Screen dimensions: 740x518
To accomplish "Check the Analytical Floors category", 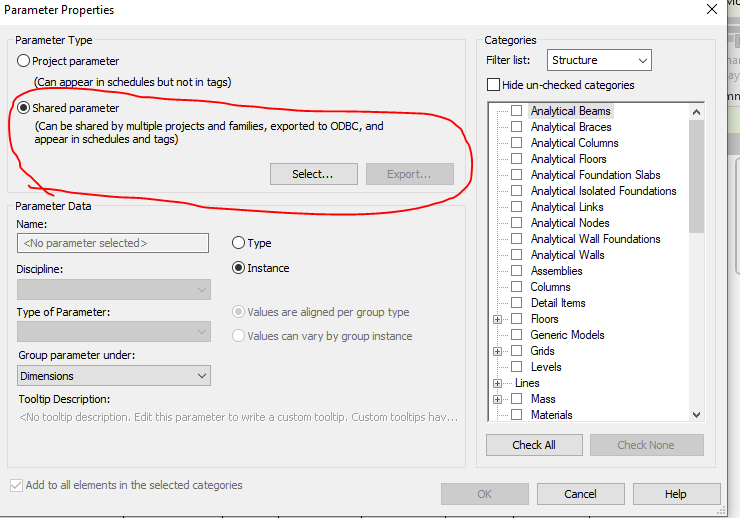I will tap(517, 159).
